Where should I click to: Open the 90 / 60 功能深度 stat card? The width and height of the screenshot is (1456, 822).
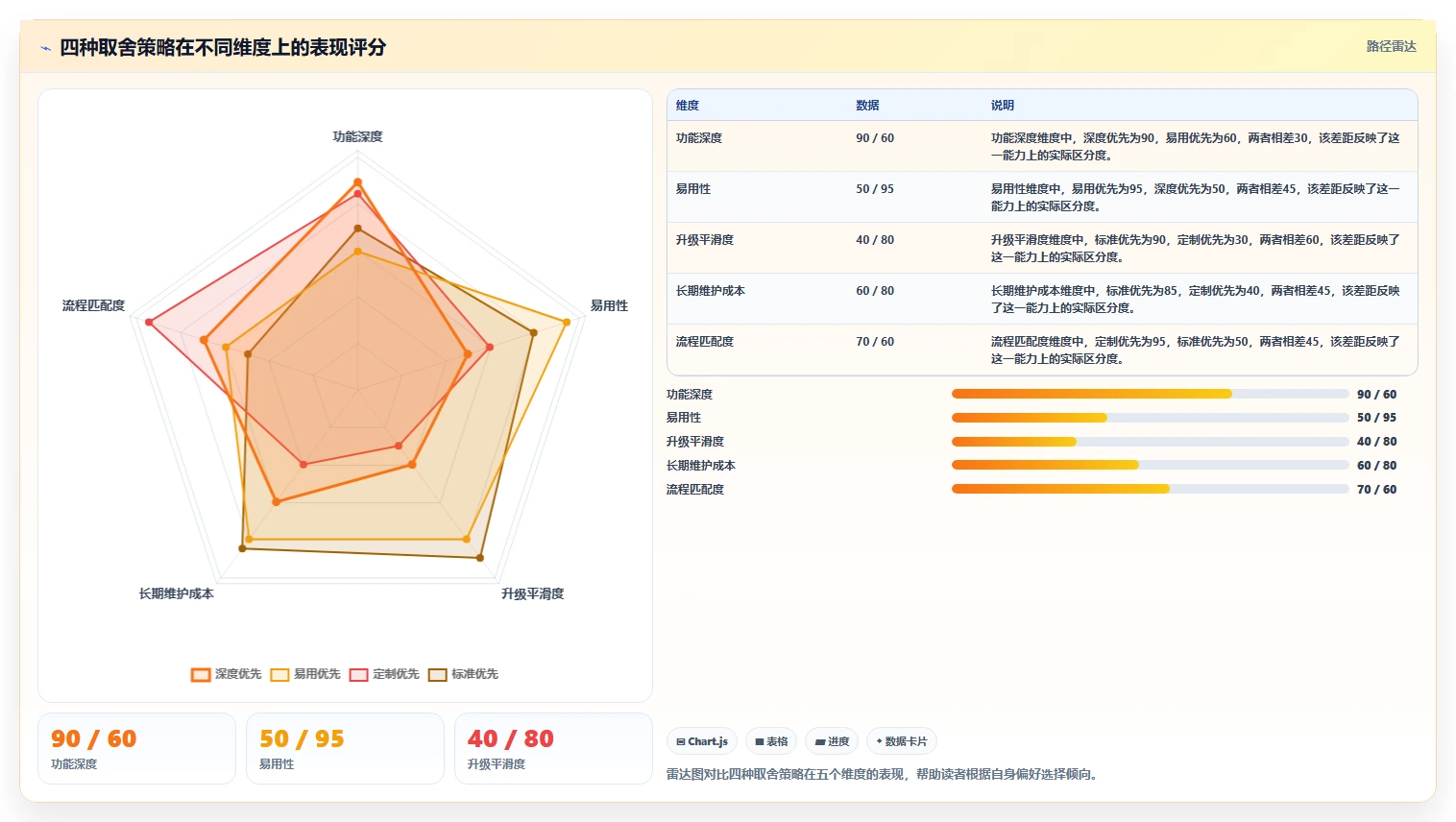(136, 749)
